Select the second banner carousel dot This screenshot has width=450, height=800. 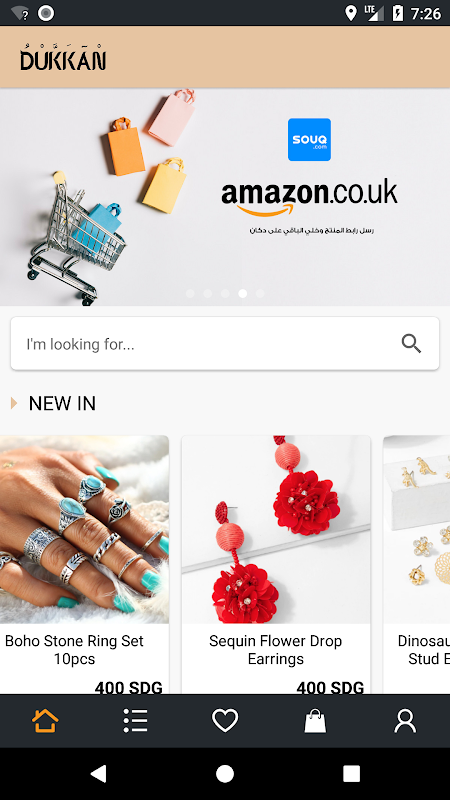208,293
